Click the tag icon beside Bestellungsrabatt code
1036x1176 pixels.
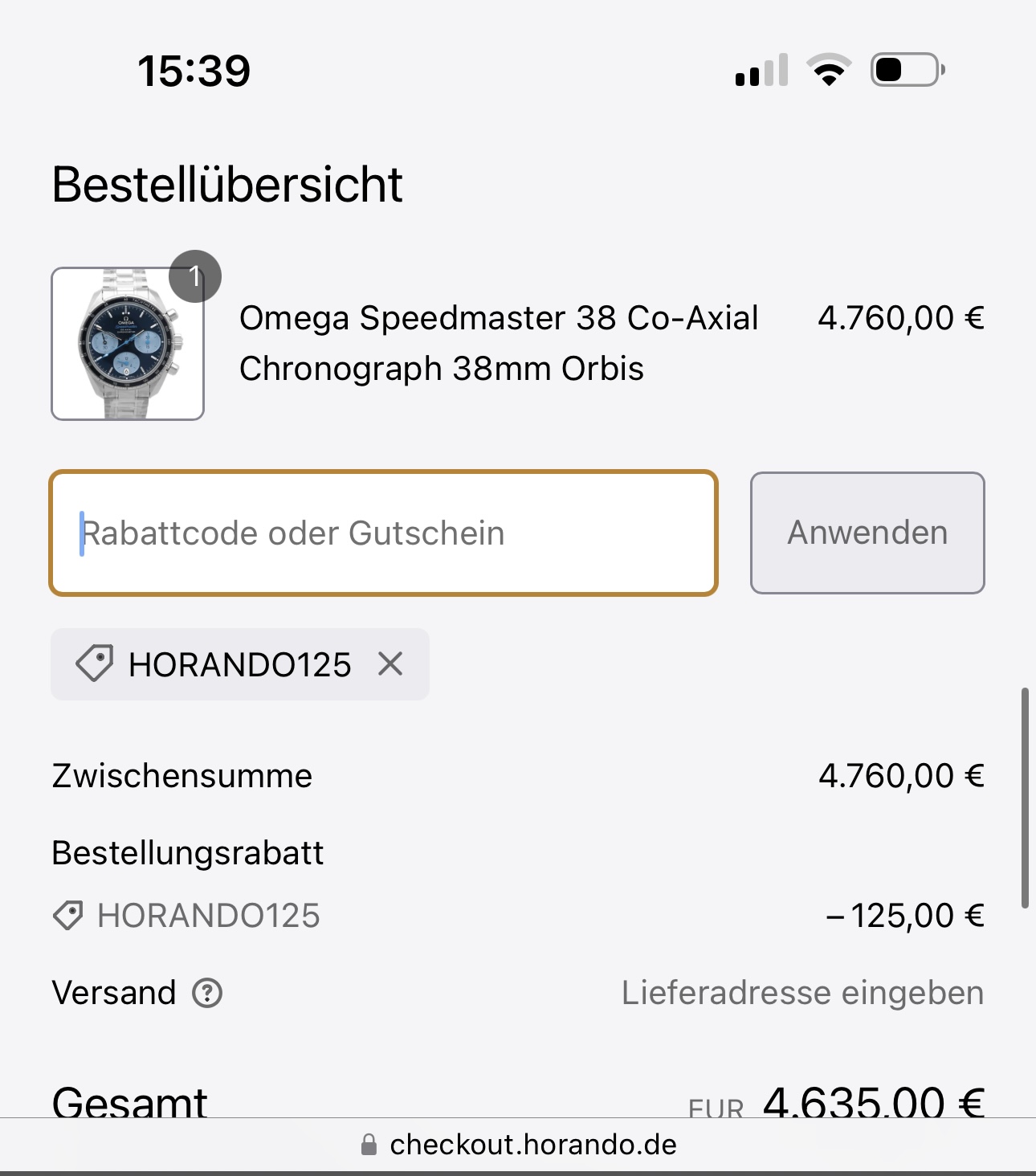tap(68, 916)
